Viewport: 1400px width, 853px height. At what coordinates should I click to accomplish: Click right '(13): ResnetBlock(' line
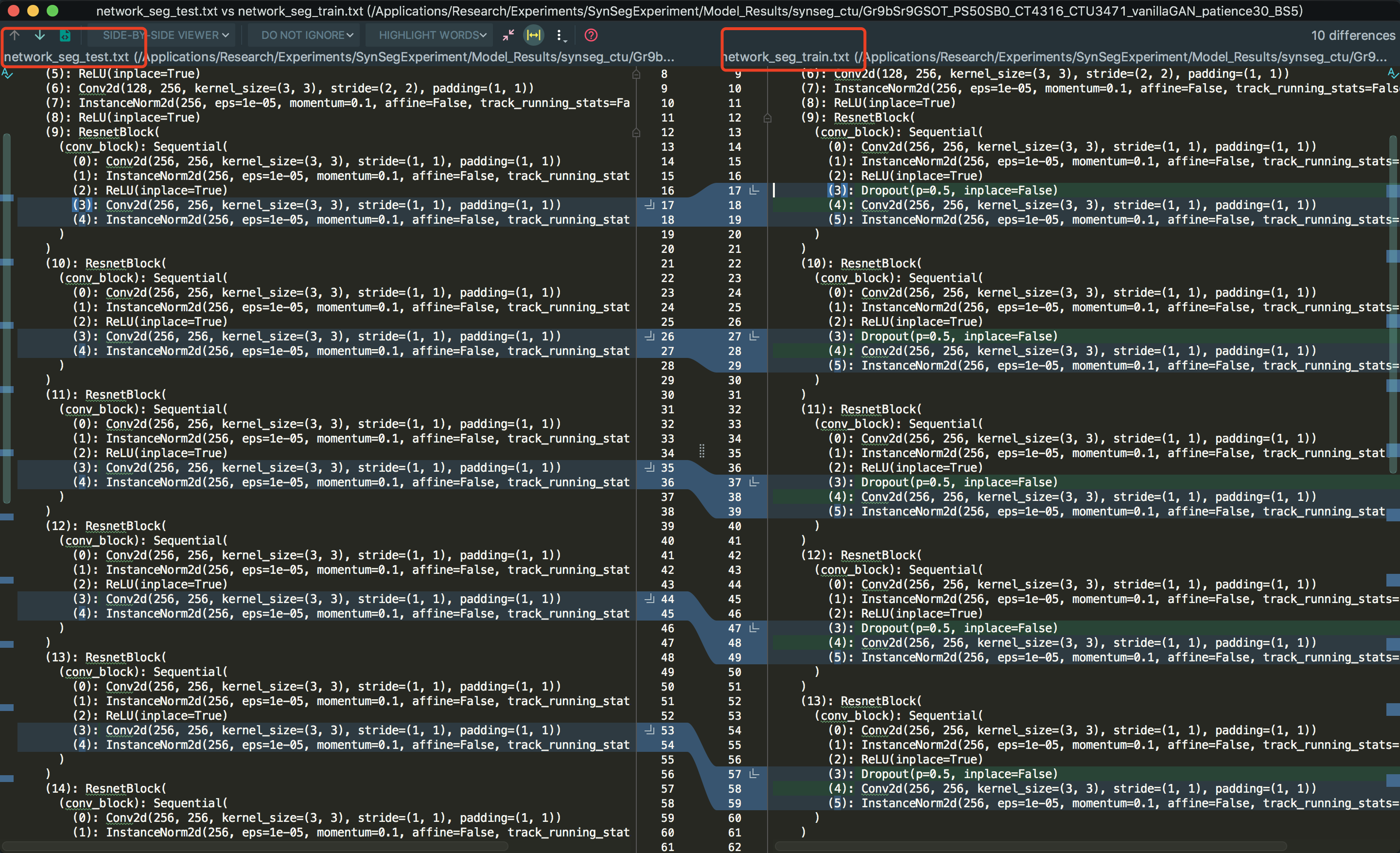click(x=861, y=701)
